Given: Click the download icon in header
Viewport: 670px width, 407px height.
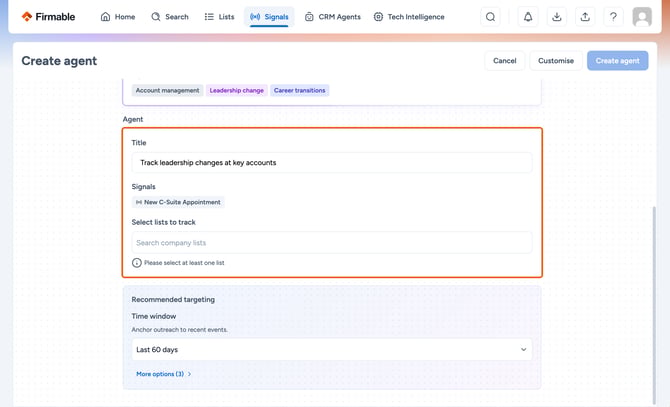Looking at the screenshot, I should click(557, 17).
